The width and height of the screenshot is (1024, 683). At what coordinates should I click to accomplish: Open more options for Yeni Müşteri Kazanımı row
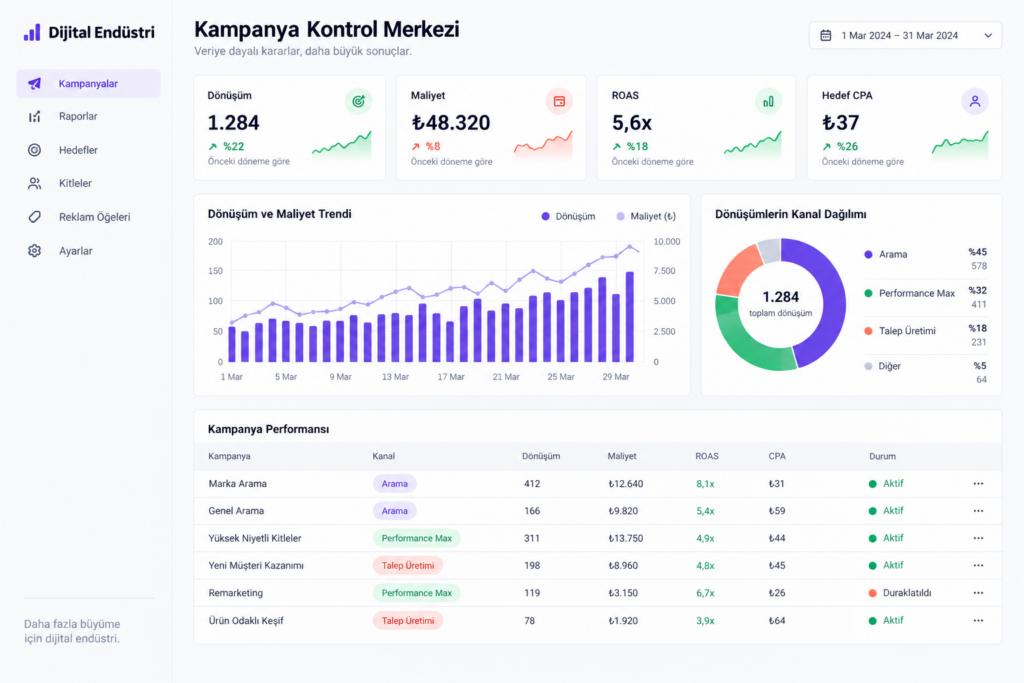978,565
